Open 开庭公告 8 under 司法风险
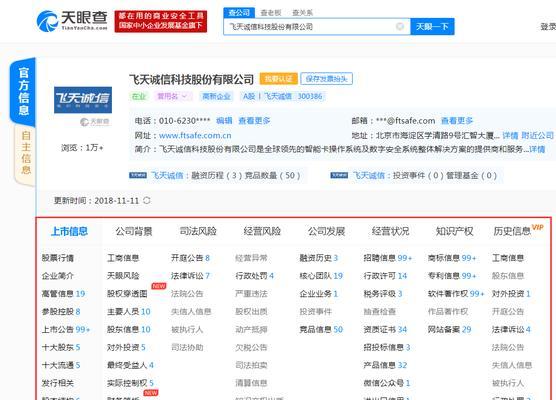The width and height of the screenshot is (556, 400). point(190,258)
